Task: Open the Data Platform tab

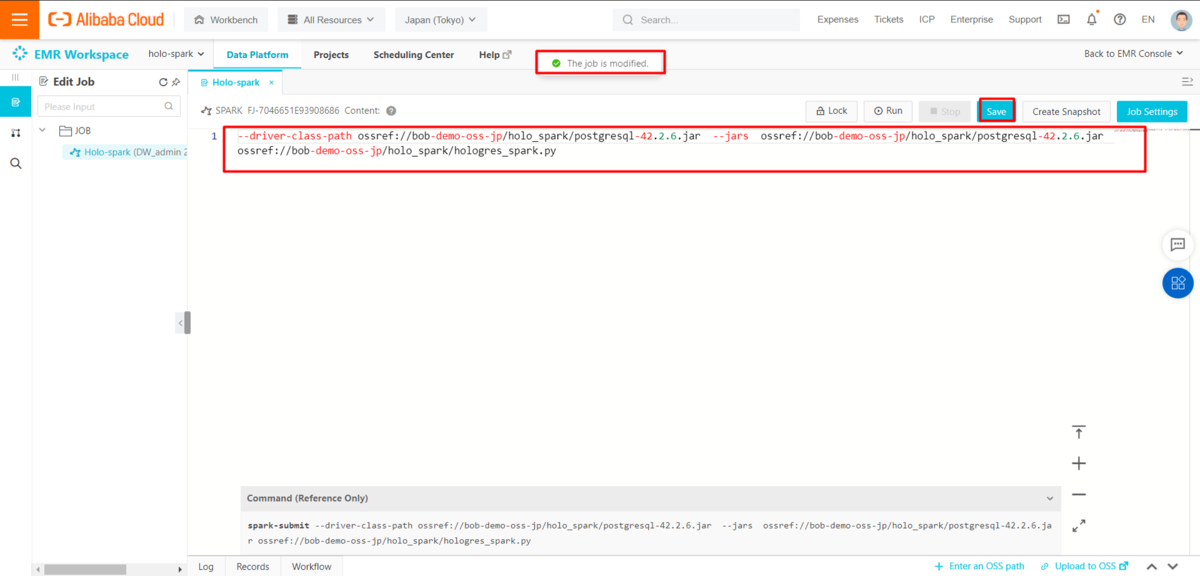Action: tap(257, 55)
